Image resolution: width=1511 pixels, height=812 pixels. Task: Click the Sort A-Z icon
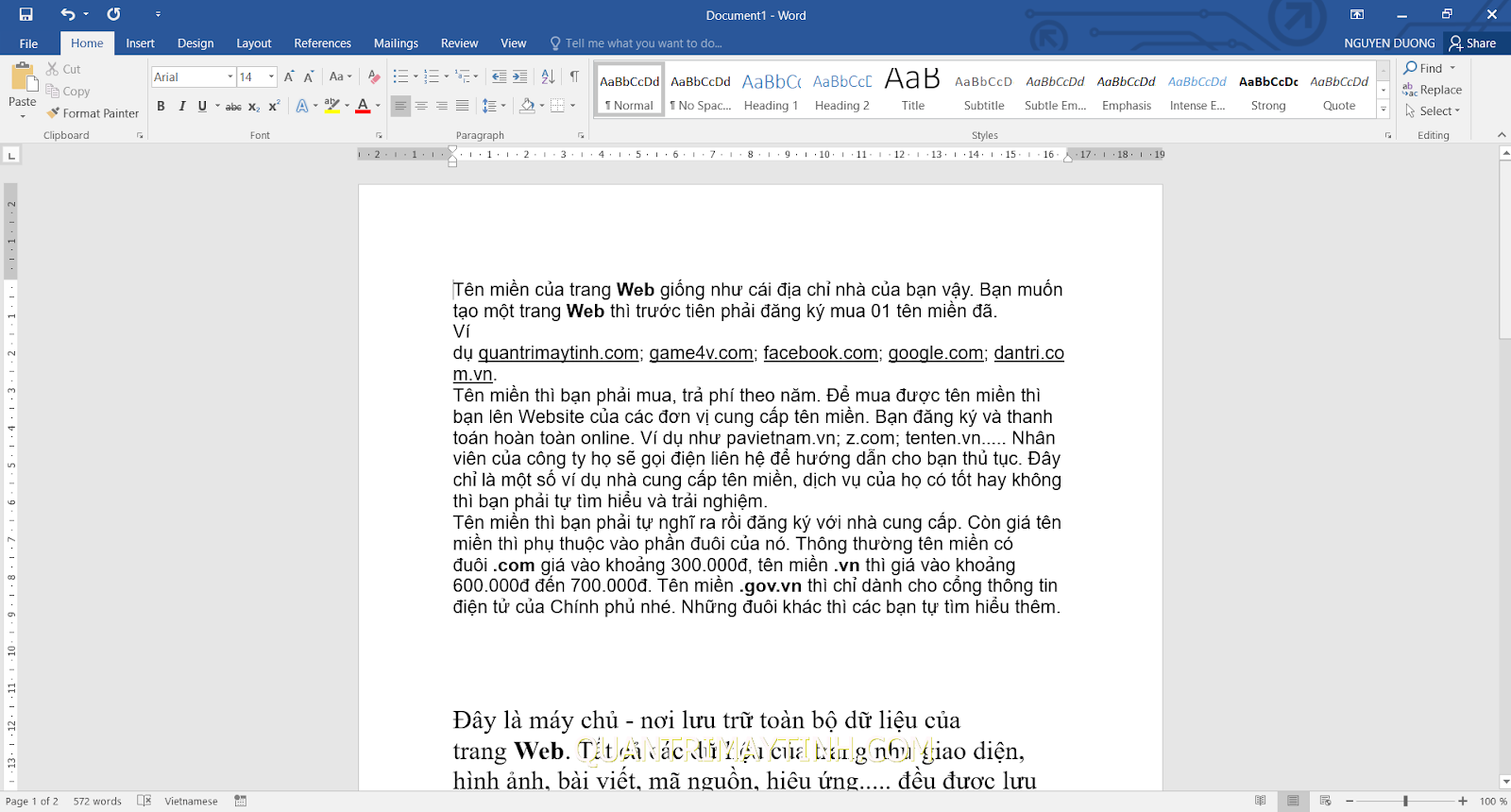point(548,76)
